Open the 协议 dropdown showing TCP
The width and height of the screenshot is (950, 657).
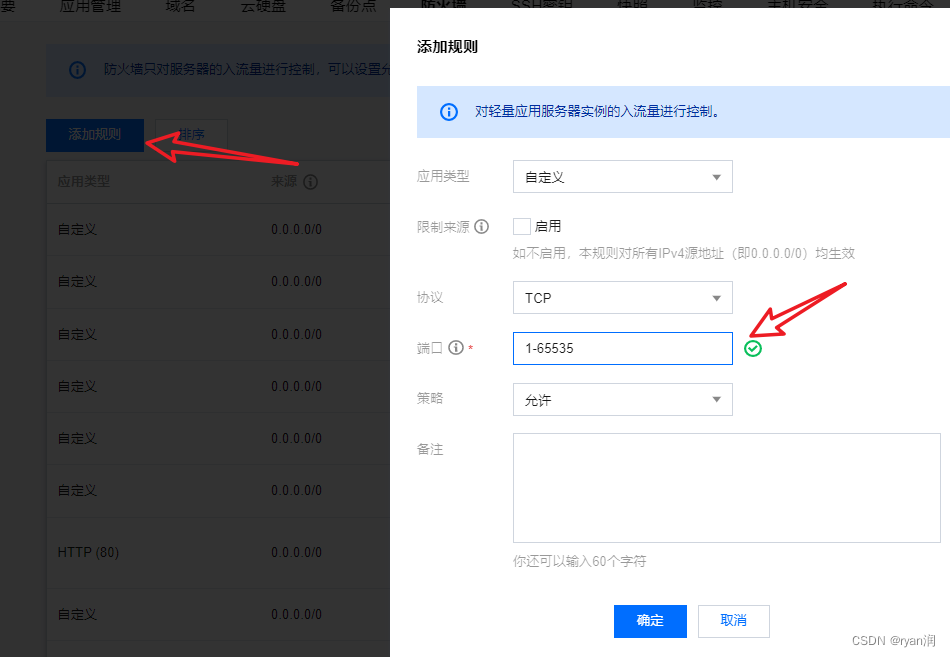[622, 297]
